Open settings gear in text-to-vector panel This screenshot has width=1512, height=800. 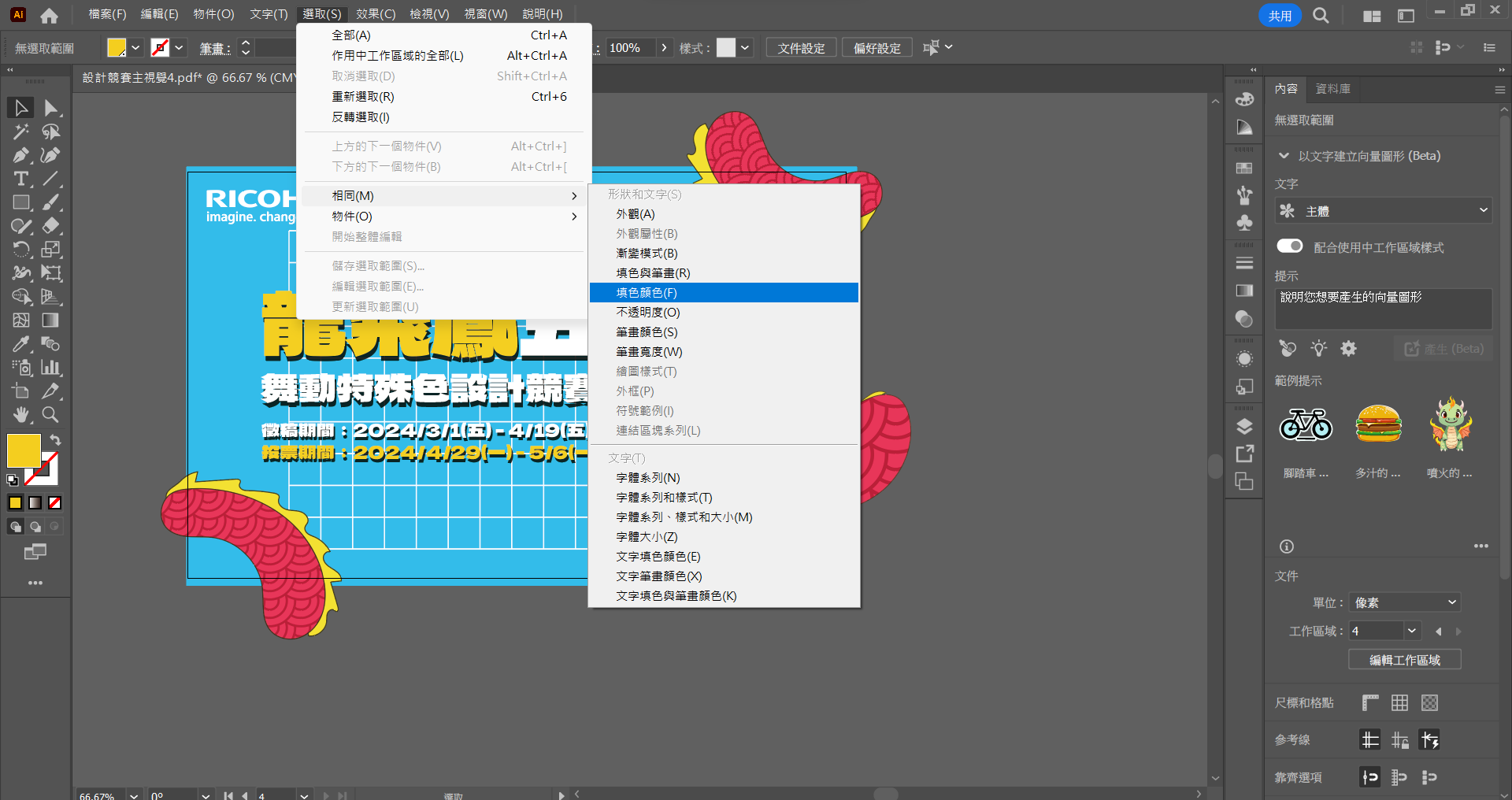click(1349, 348)
